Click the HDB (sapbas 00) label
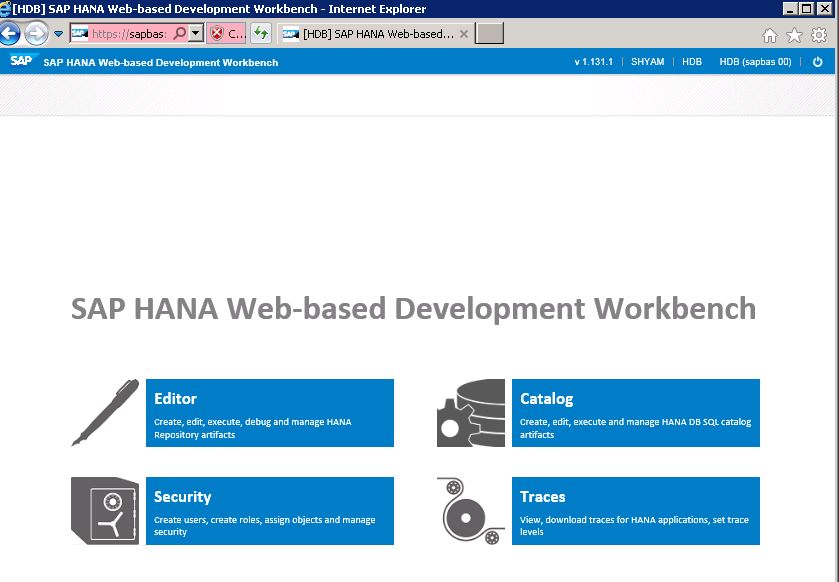Viewport: 839px width, 582px height. pyautogui.click(x=755, y=62)
